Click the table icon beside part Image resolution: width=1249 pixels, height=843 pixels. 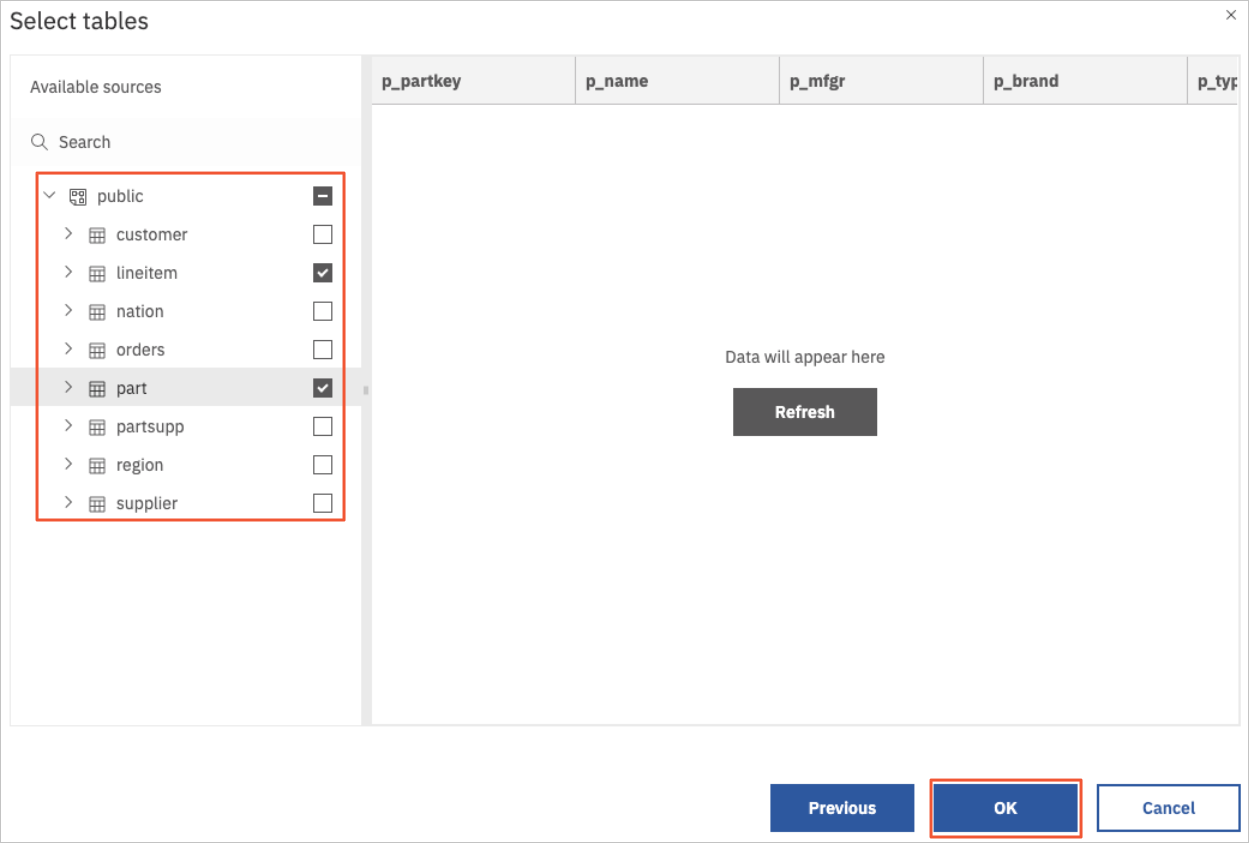[x=97, y=387]
